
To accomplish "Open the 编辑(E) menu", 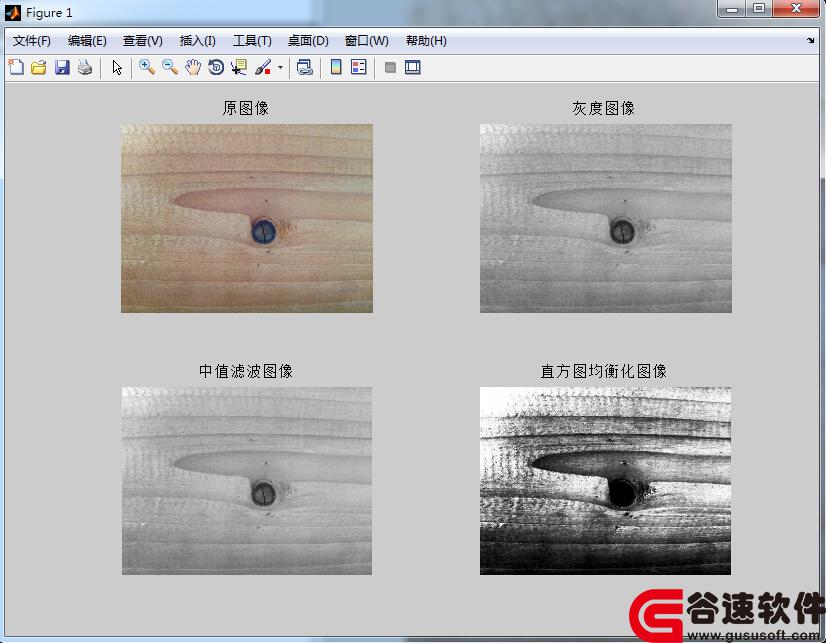I will coord(87,41).
